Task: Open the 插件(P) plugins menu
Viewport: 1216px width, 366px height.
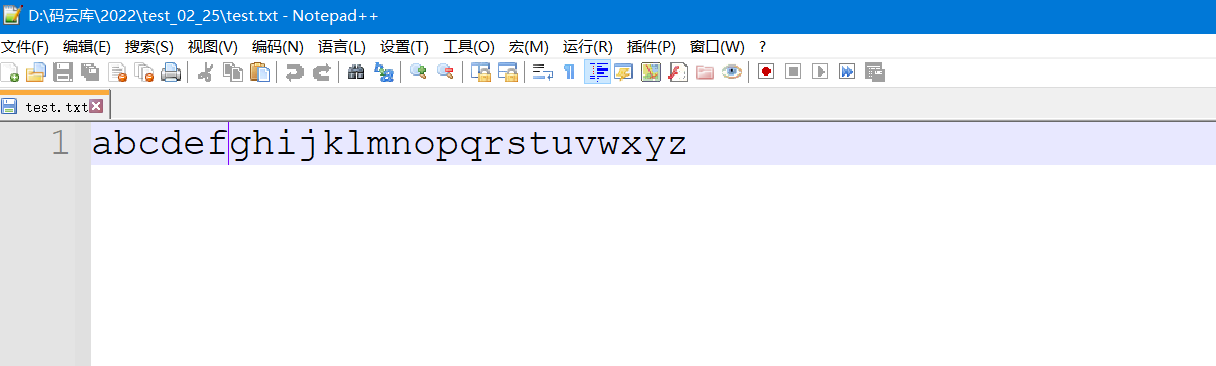Action: (x=651, y=47)
